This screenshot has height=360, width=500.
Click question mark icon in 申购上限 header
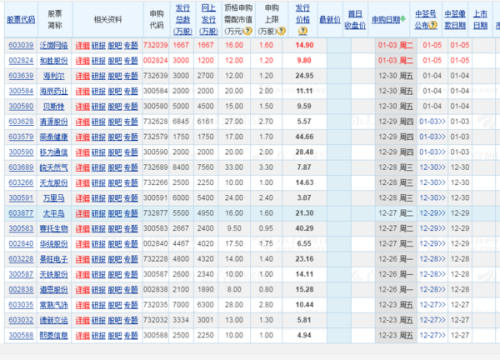pos(282,31)
